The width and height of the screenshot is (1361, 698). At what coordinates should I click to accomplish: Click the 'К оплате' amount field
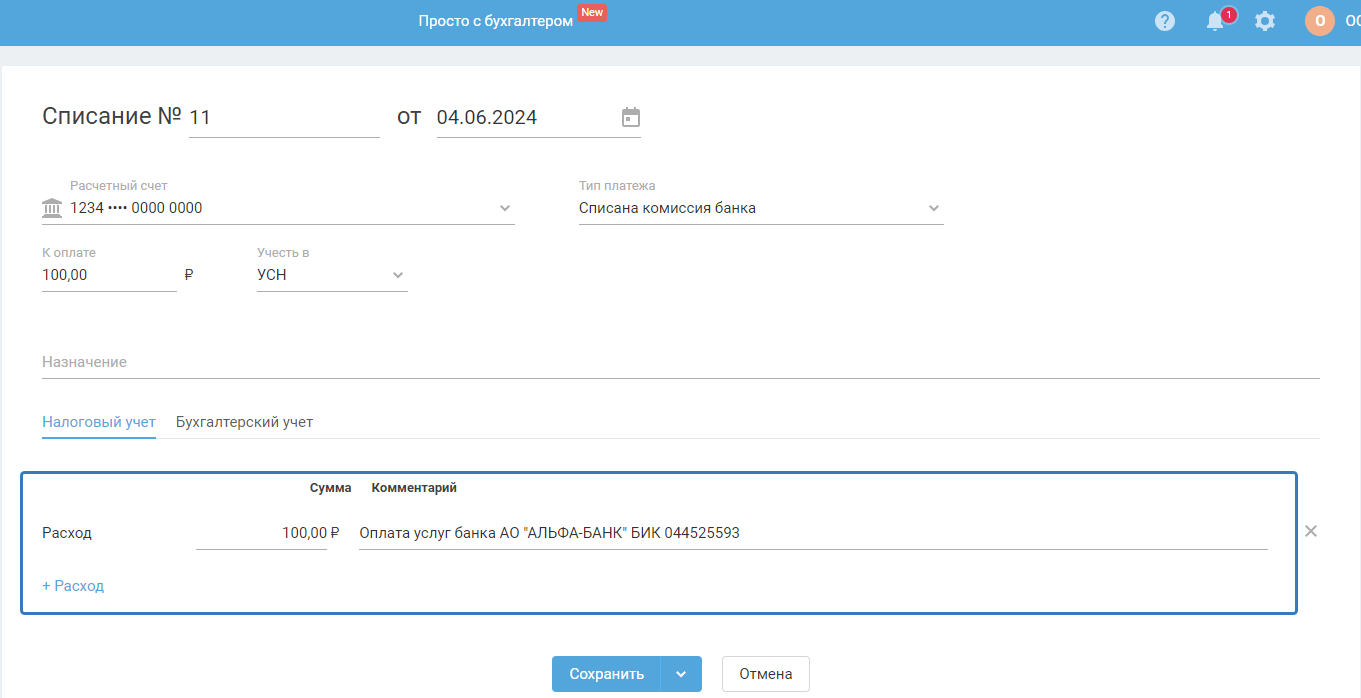pos(109,275)
